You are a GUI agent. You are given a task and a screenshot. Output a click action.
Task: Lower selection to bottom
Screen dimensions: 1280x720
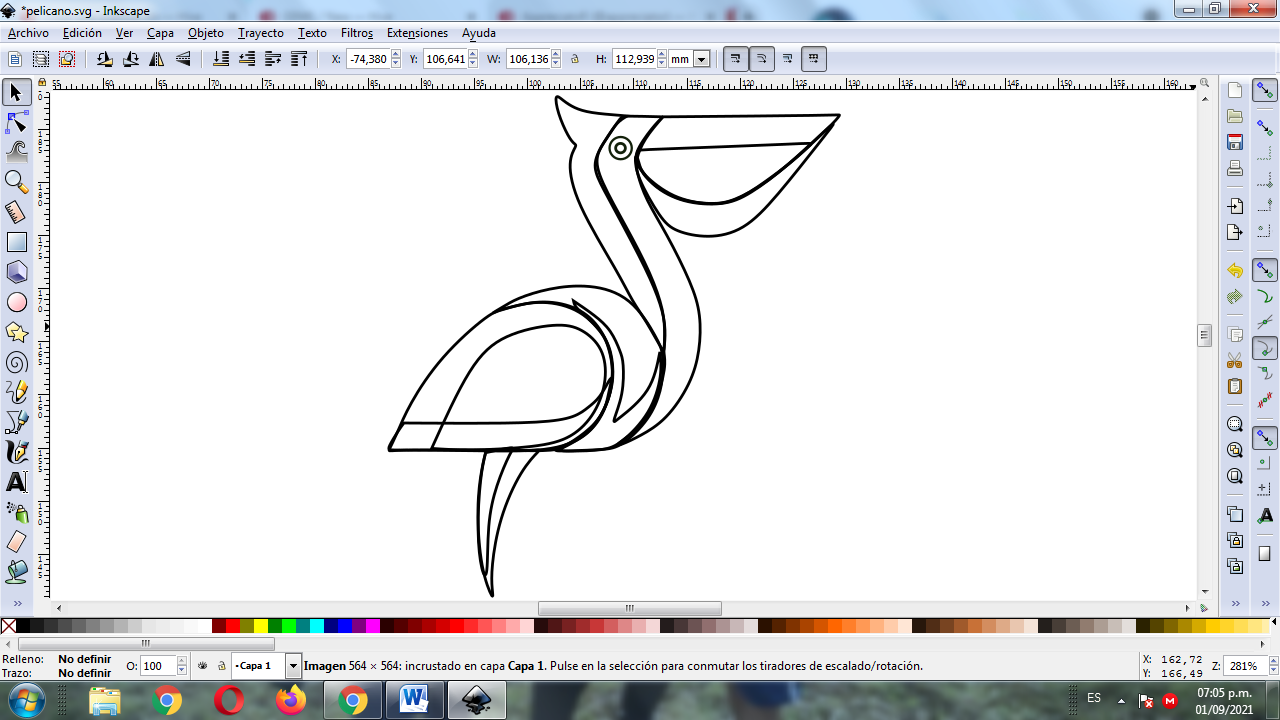[221, 59]
